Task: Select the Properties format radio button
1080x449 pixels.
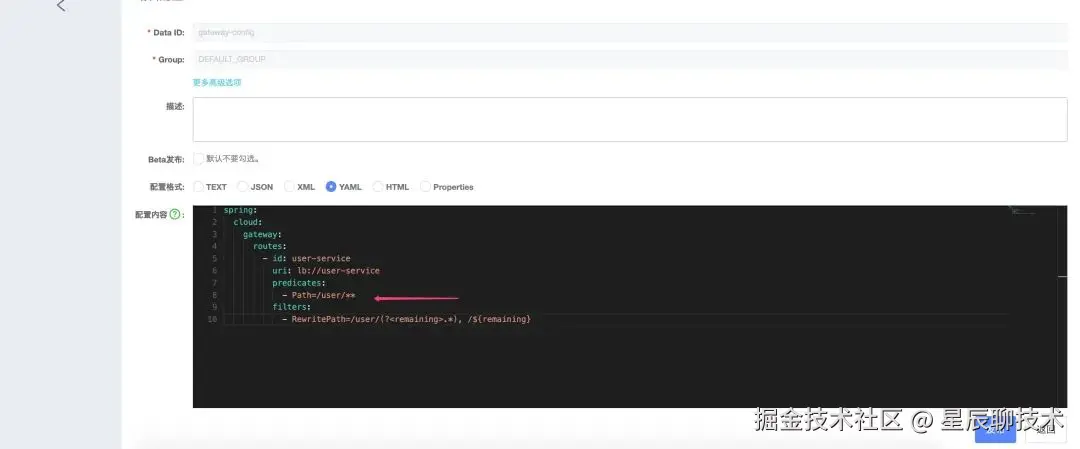Action: 426,187
